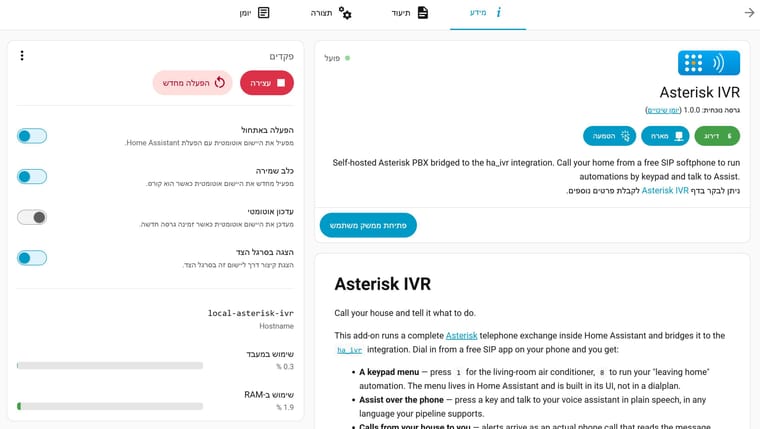Toggle הפעלה באתחול start on boot
This screenshot has height=429, width=760.
[32, 136]
